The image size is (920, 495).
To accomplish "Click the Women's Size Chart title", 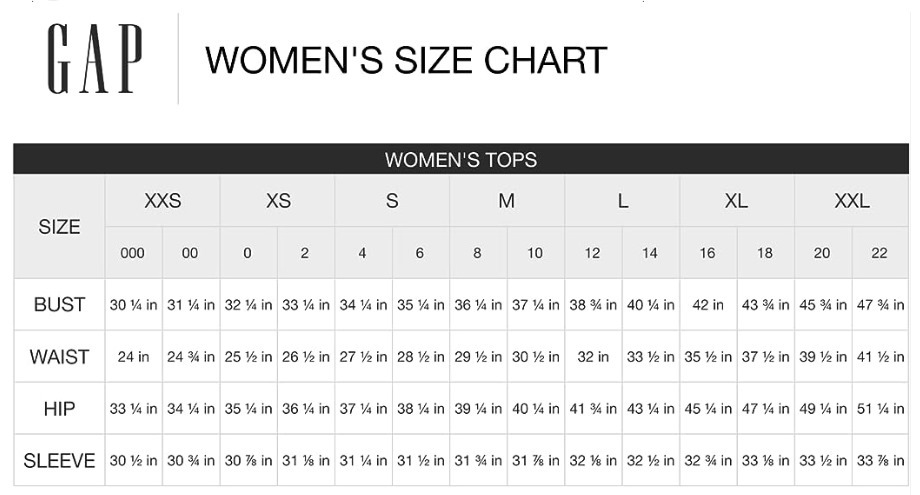I will pos(406,60).
